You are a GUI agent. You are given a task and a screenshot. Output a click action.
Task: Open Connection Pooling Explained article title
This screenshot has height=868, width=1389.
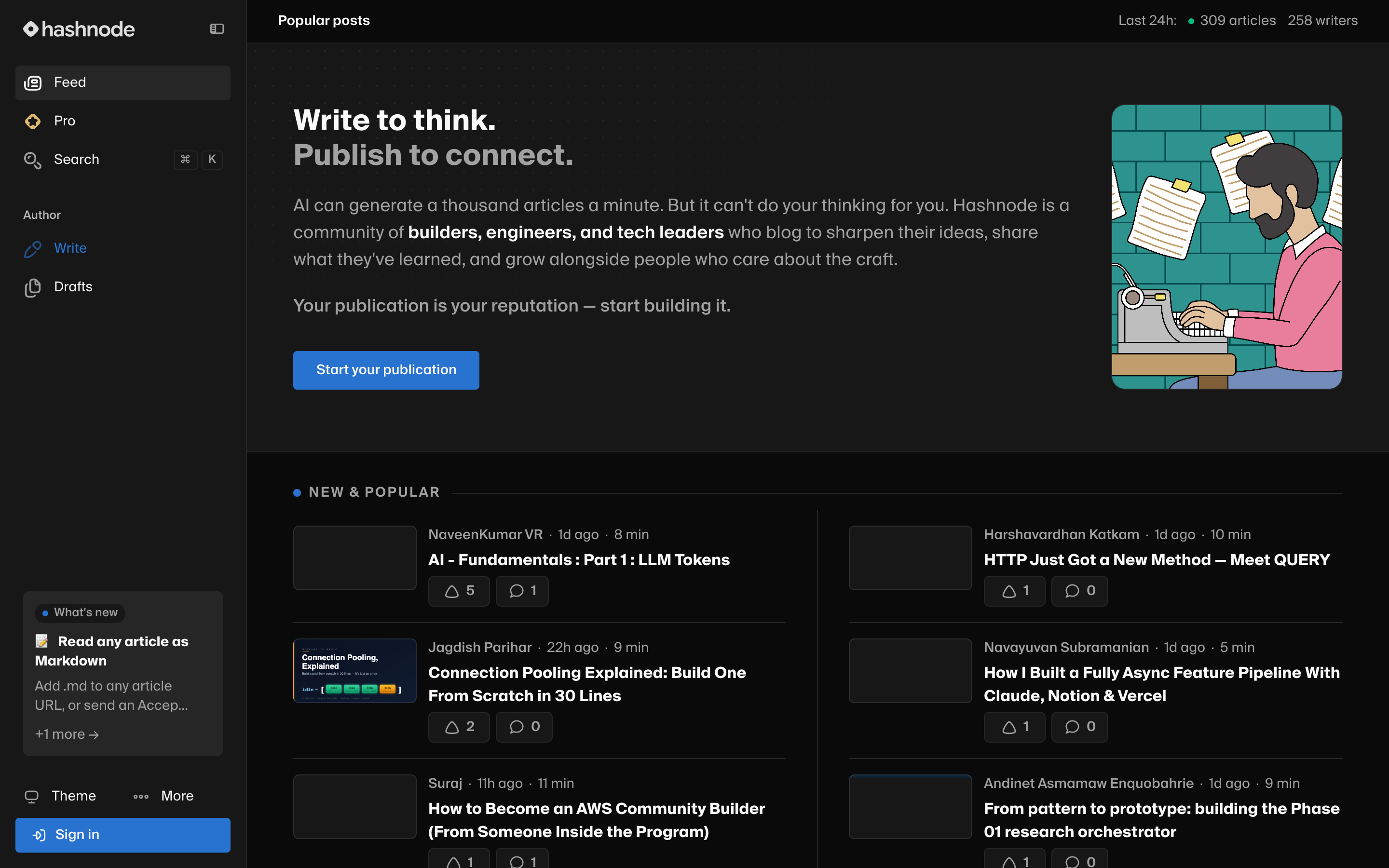587,684
